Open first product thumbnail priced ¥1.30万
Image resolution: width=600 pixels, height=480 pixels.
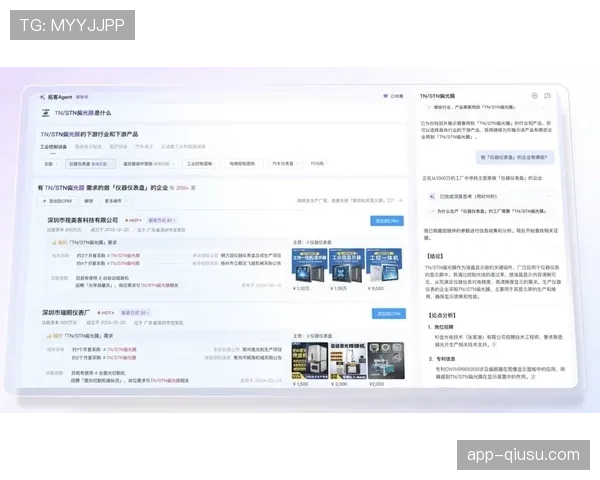click(309, 265)
